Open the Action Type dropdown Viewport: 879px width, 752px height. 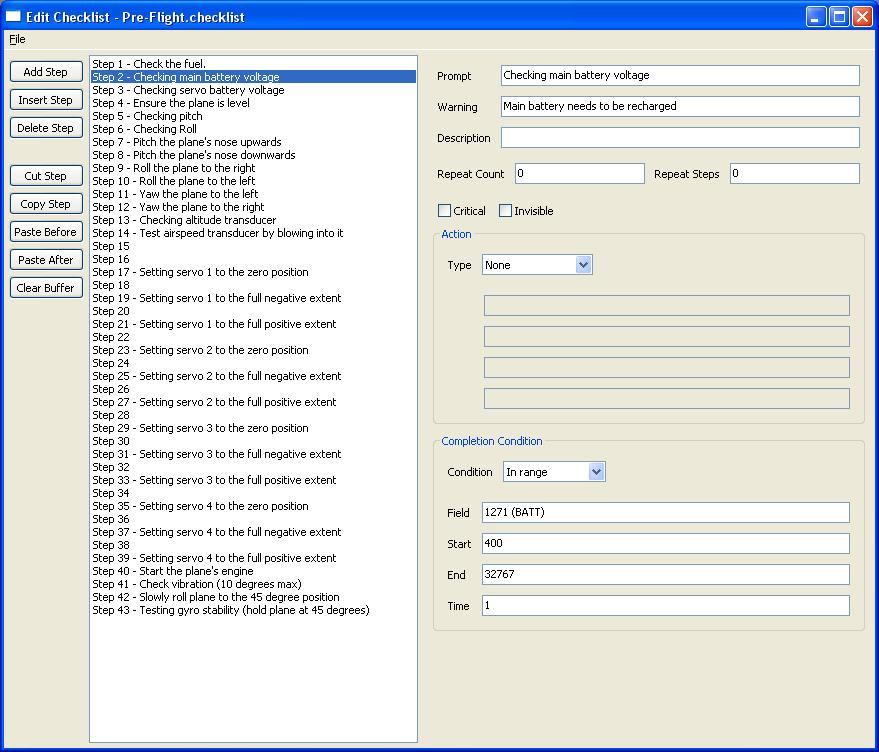tap(582, 264)
